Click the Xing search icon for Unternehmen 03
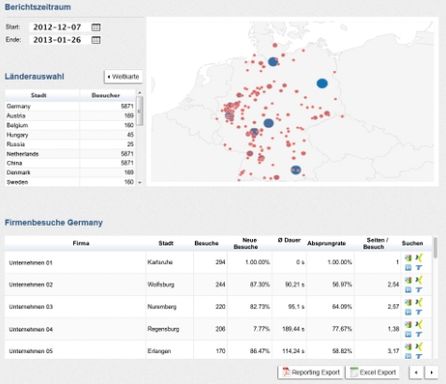This screenshot has width=446, height=384. pos(419,302)
